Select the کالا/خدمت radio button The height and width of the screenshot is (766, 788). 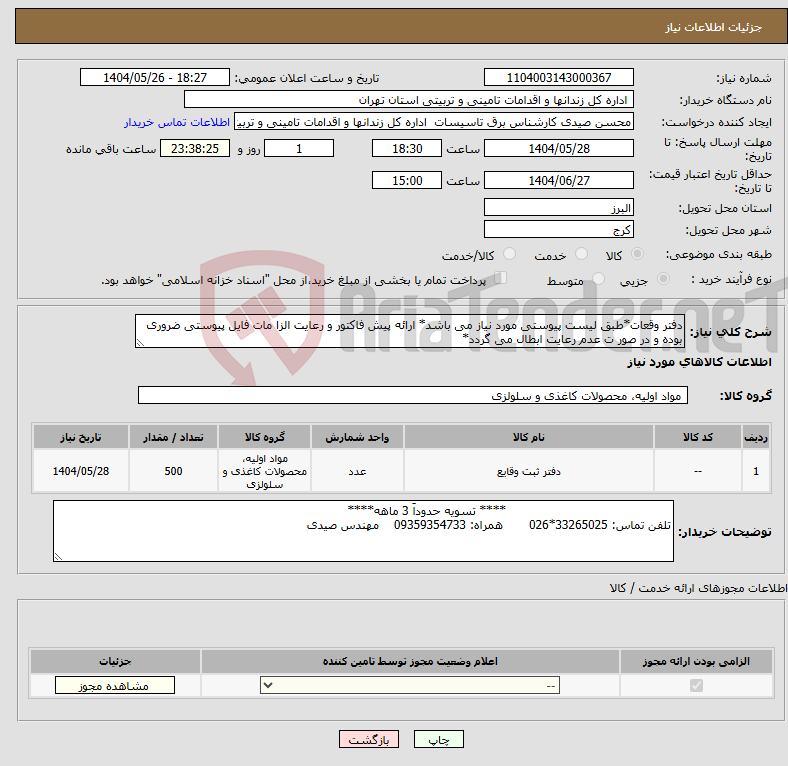[510, 254]
